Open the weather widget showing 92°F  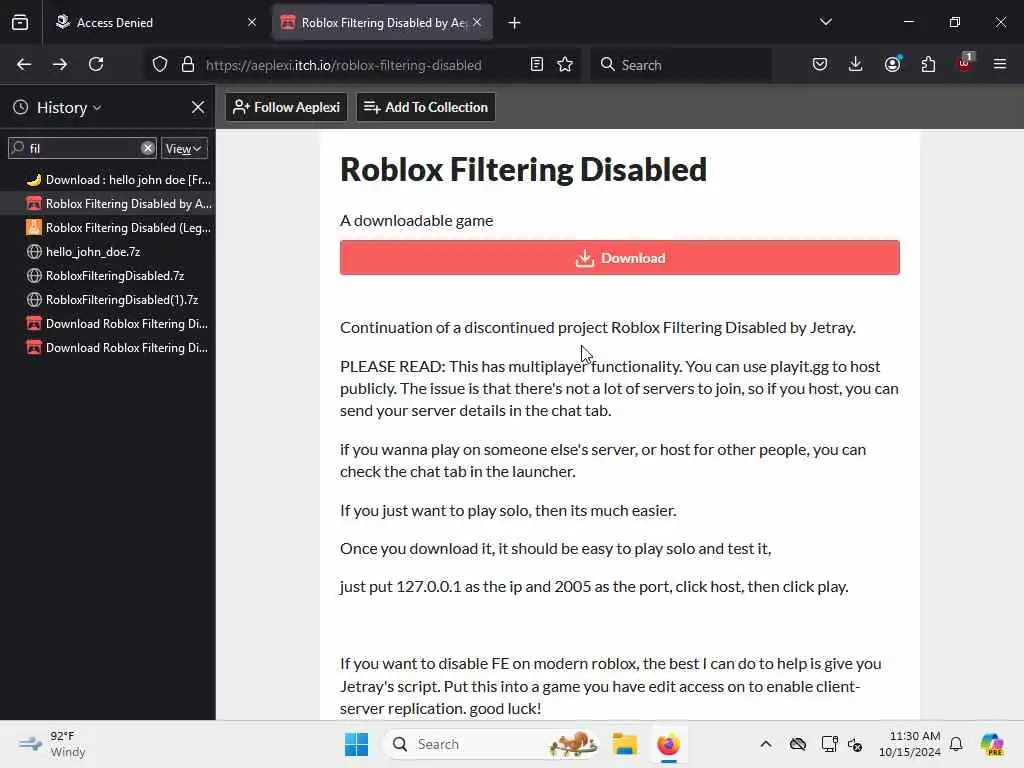point(52,744)
